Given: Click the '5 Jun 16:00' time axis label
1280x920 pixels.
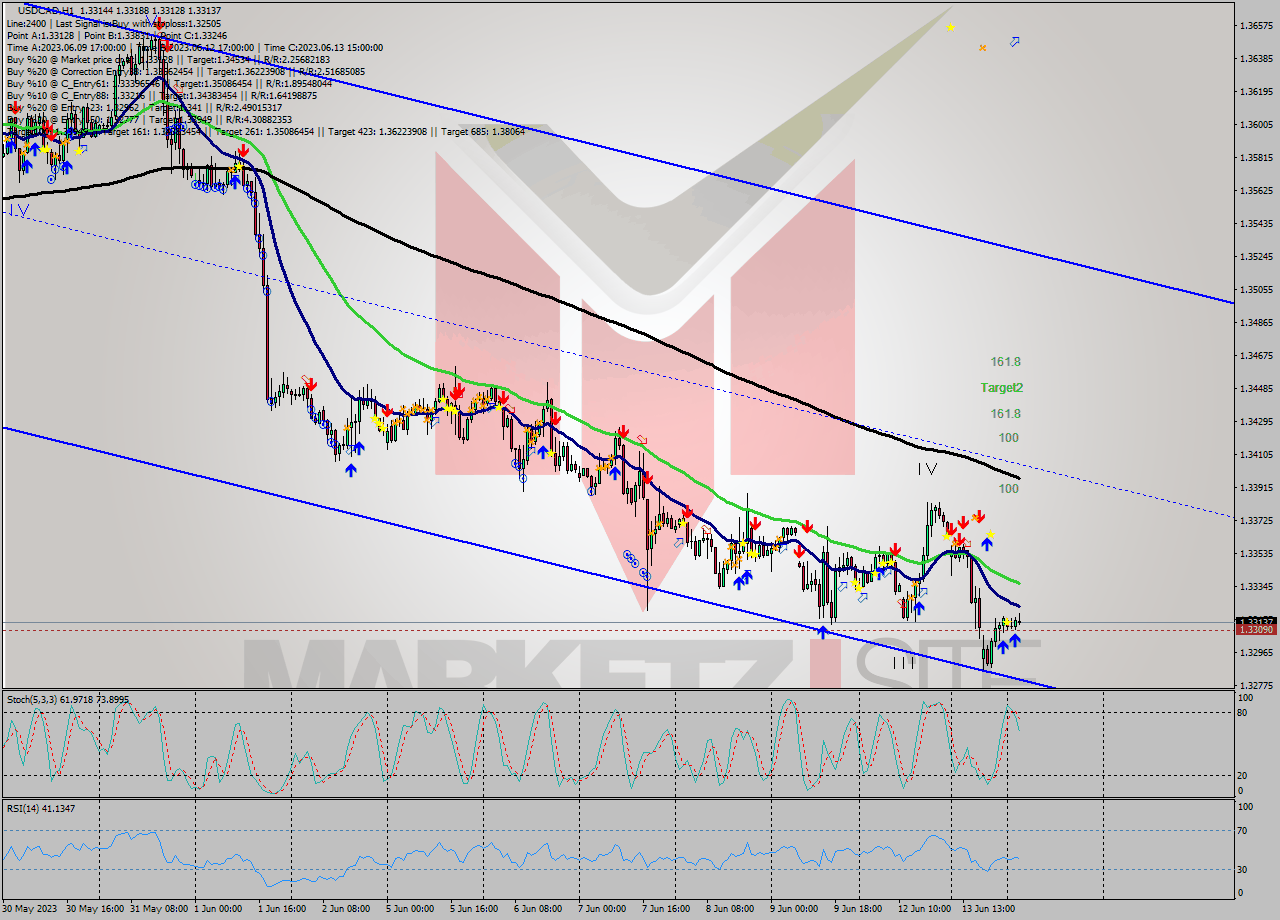Looking at the screenshot, I should 475,909.
